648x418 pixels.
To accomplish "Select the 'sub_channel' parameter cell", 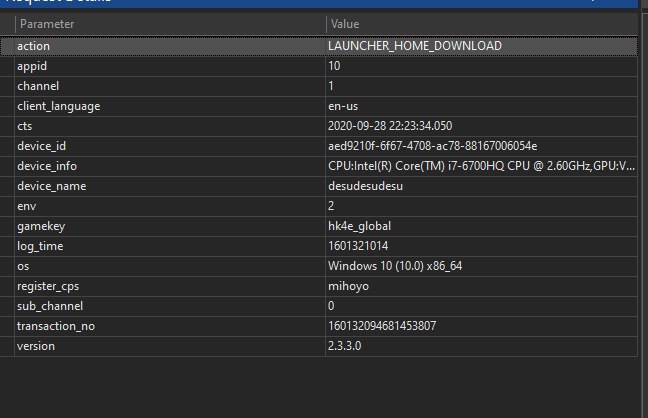I will point(170,306).
